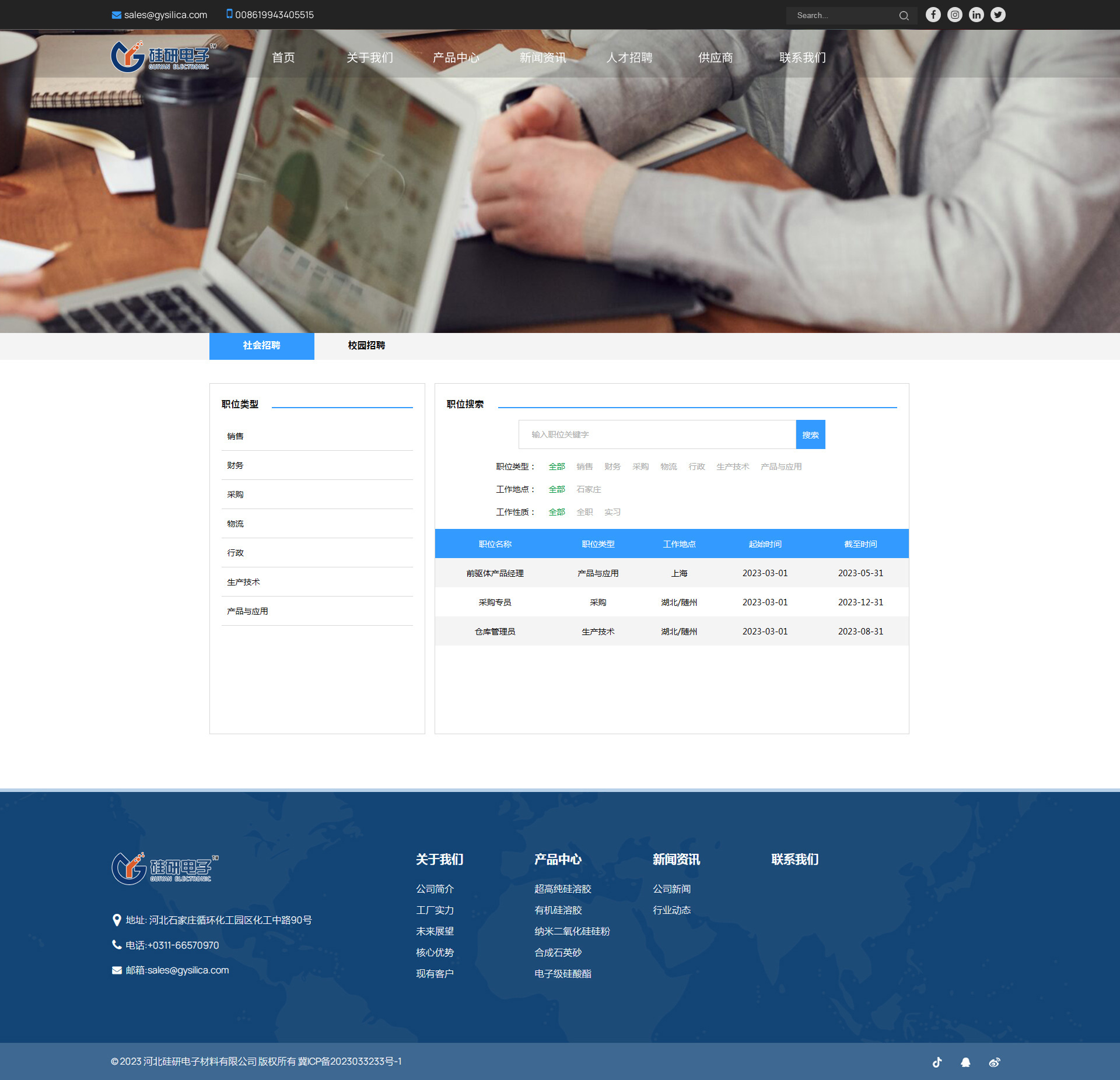Open the 仓库管理员 job listing

[495, 632]
